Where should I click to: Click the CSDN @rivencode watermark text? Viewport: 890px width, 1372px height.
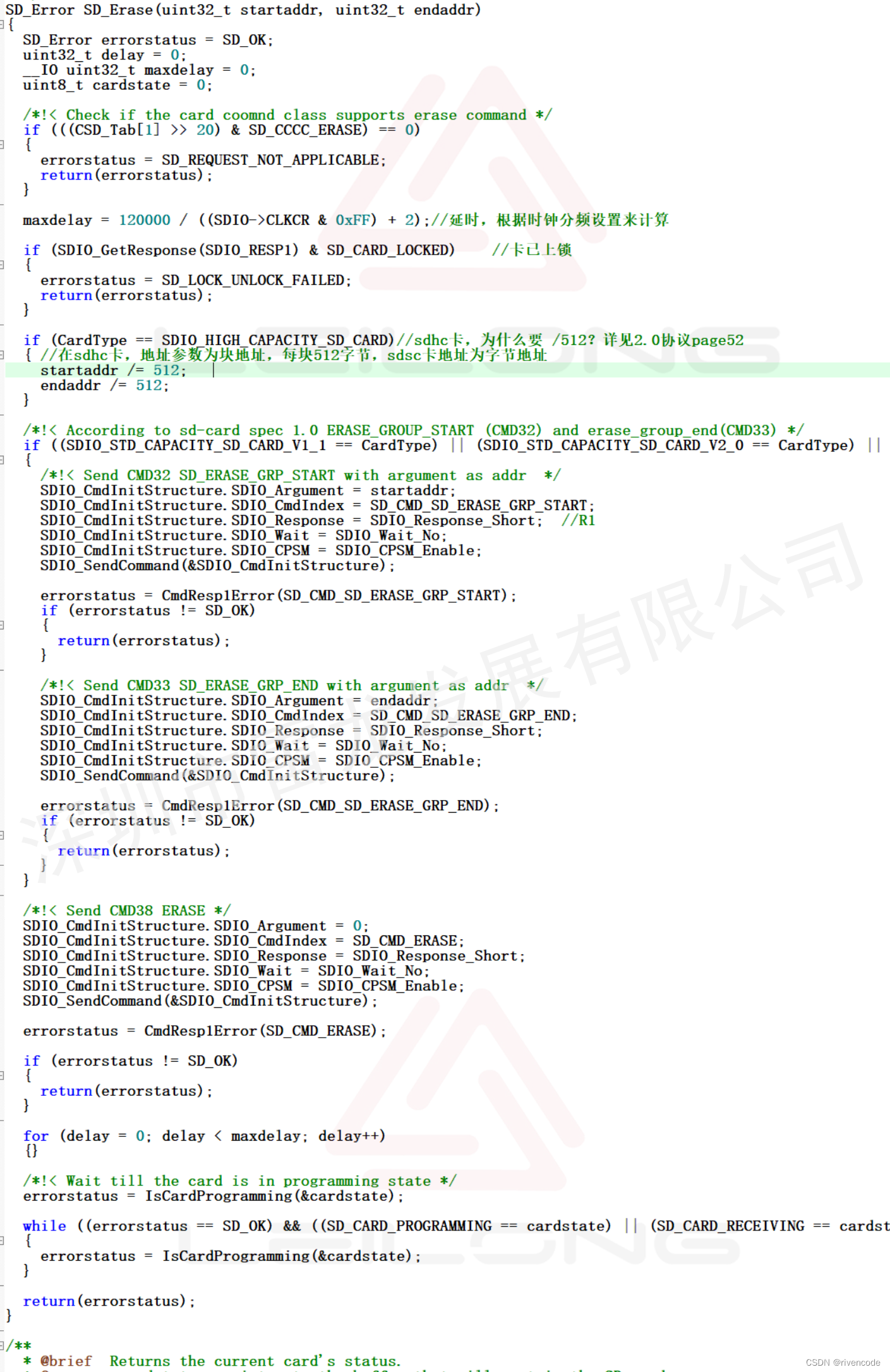click(843, 1363)
